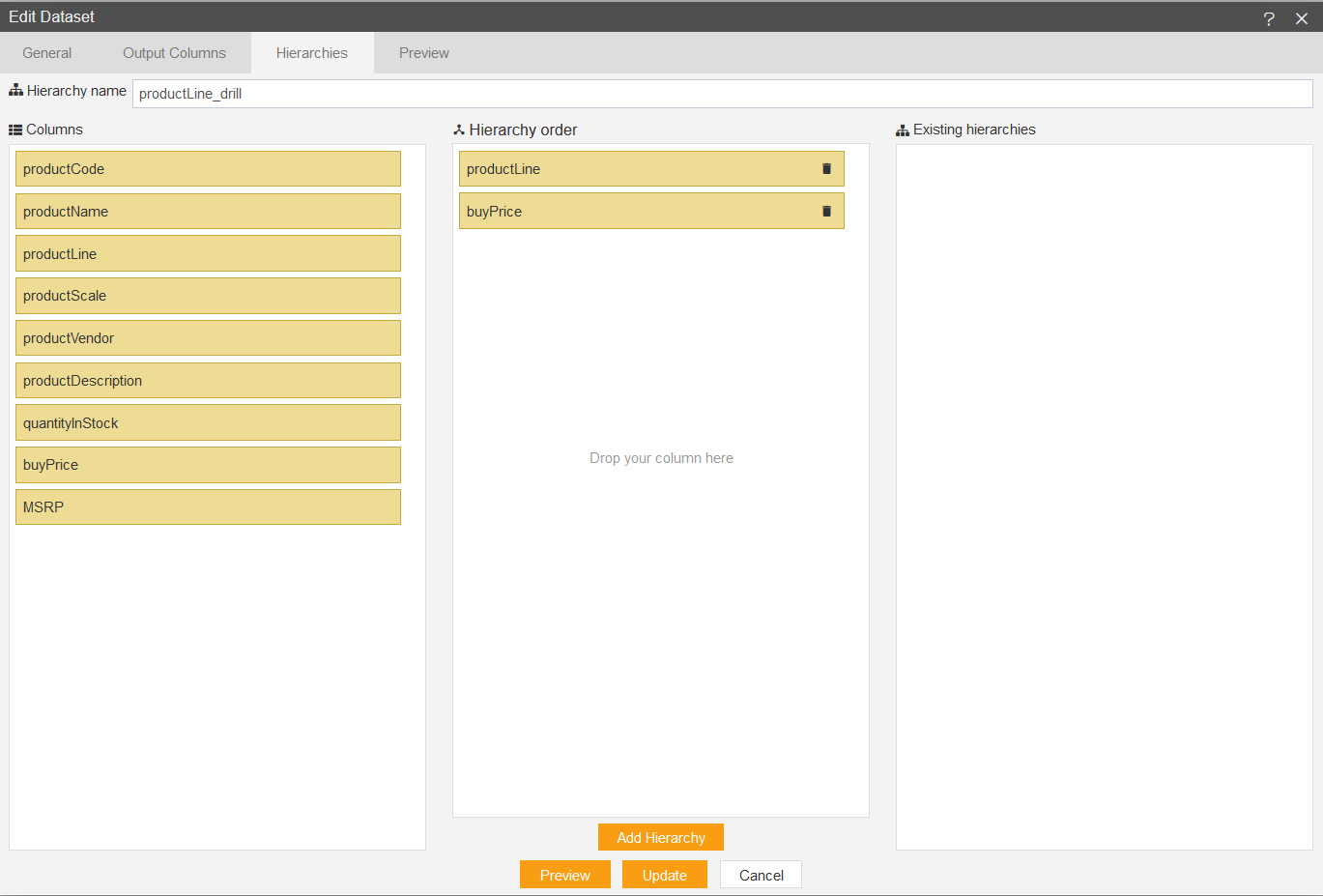Select buyPrice in Columns list
The image size is (1323, 896).
pos(208,465)
